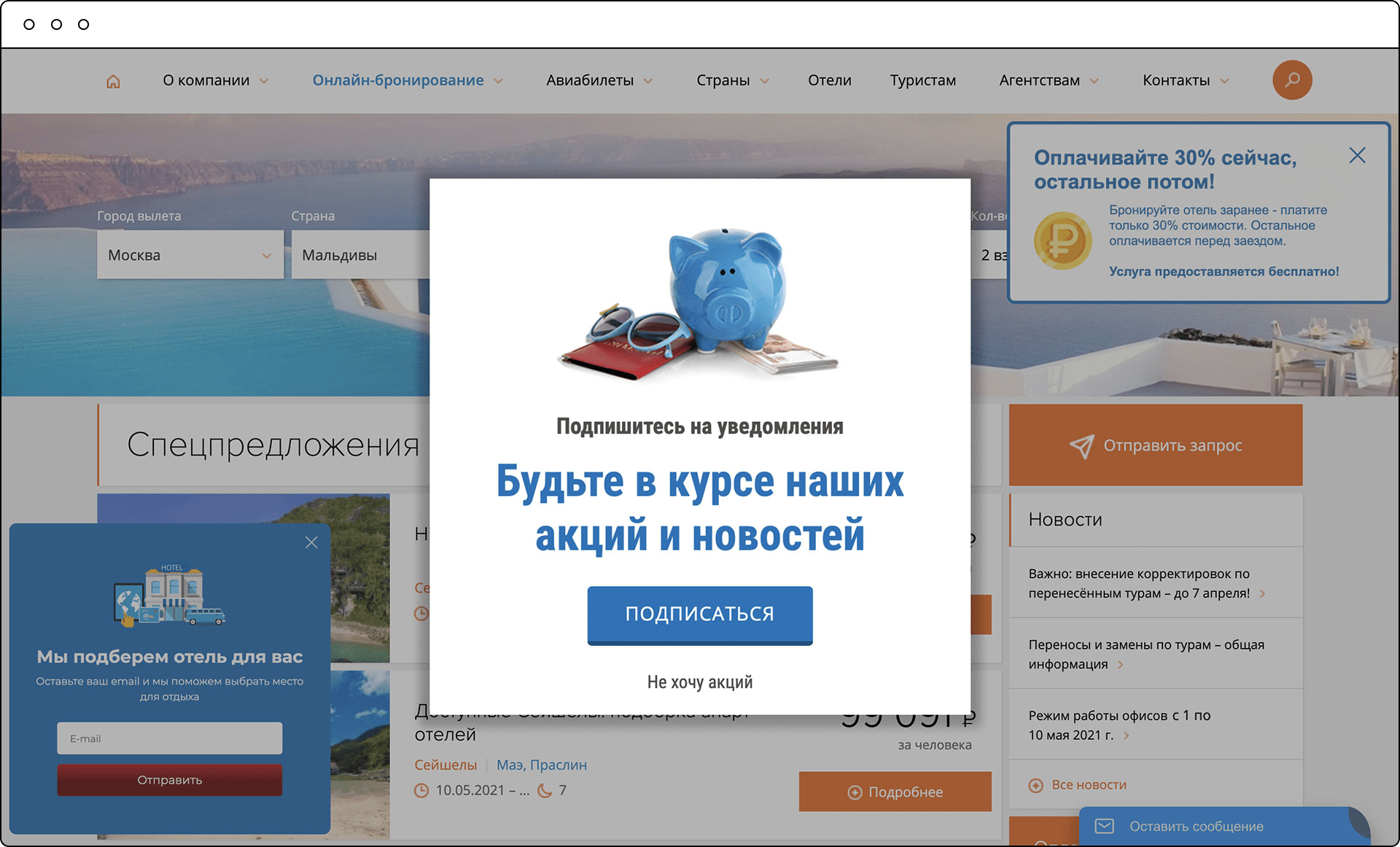The width and height of the screenshot is (1400, 847).
Task: Close the 30% payment promo banner
Action: (1357, 155)
